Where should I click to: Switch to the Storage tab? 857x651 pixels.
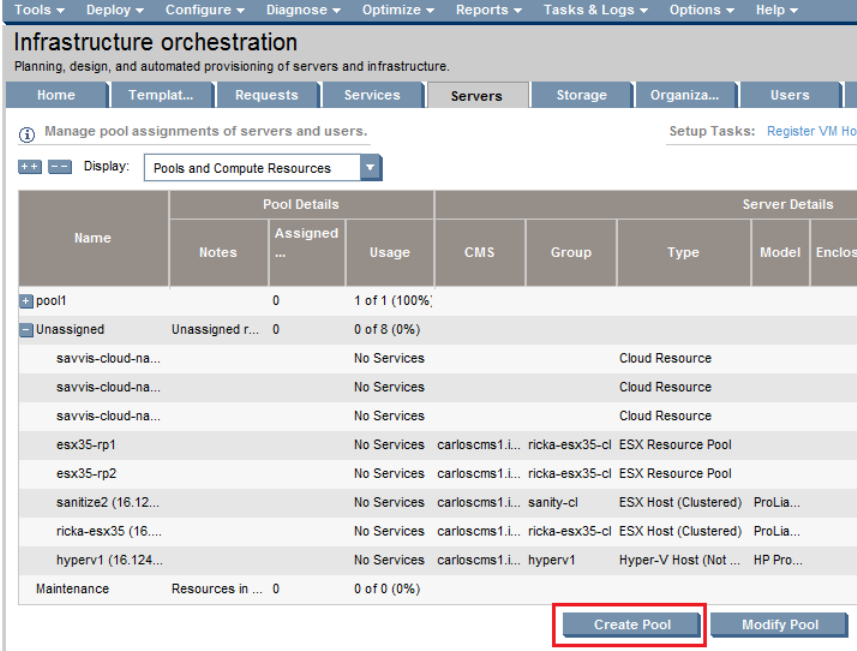coord(581,96)
